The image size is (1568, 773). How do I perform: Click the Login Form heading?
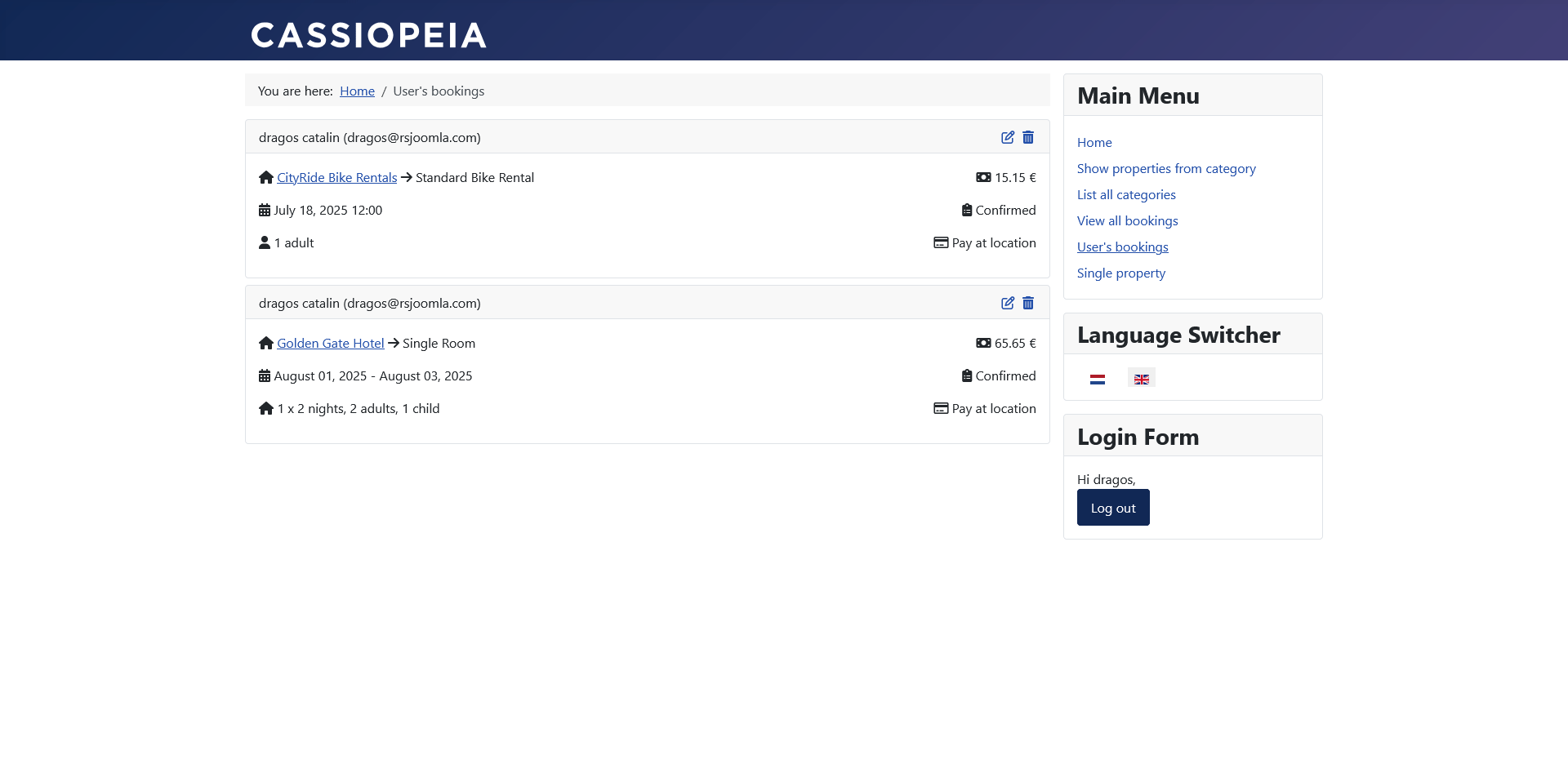pos(1138,437)
